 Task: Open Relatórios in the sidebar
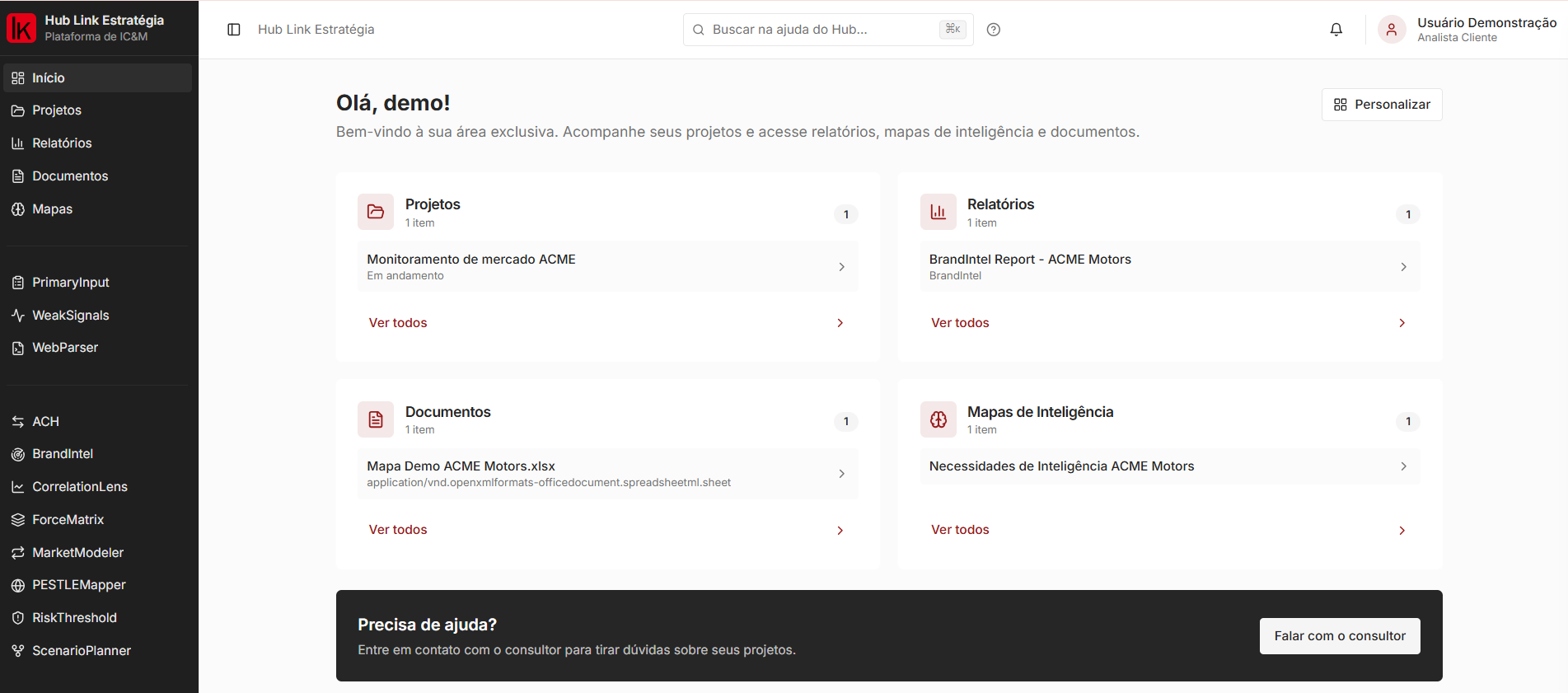point(98,143)
